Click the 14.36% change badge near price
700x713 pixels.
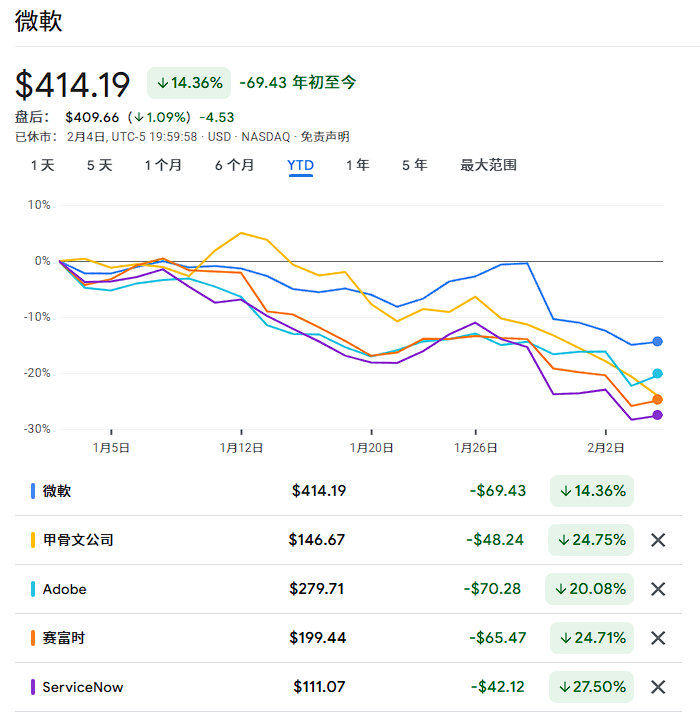coord(189,83)
